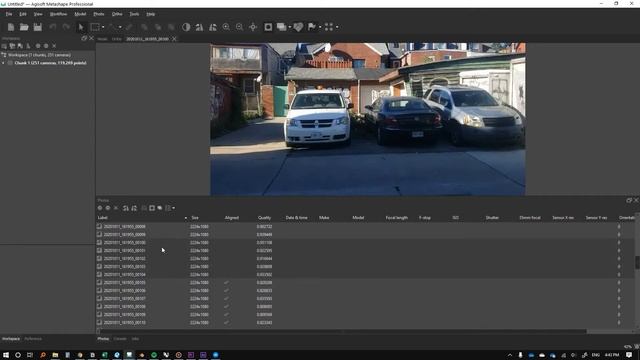640x360 pixels.
Task: Open the Workflow menu
Action: (58, 14)
